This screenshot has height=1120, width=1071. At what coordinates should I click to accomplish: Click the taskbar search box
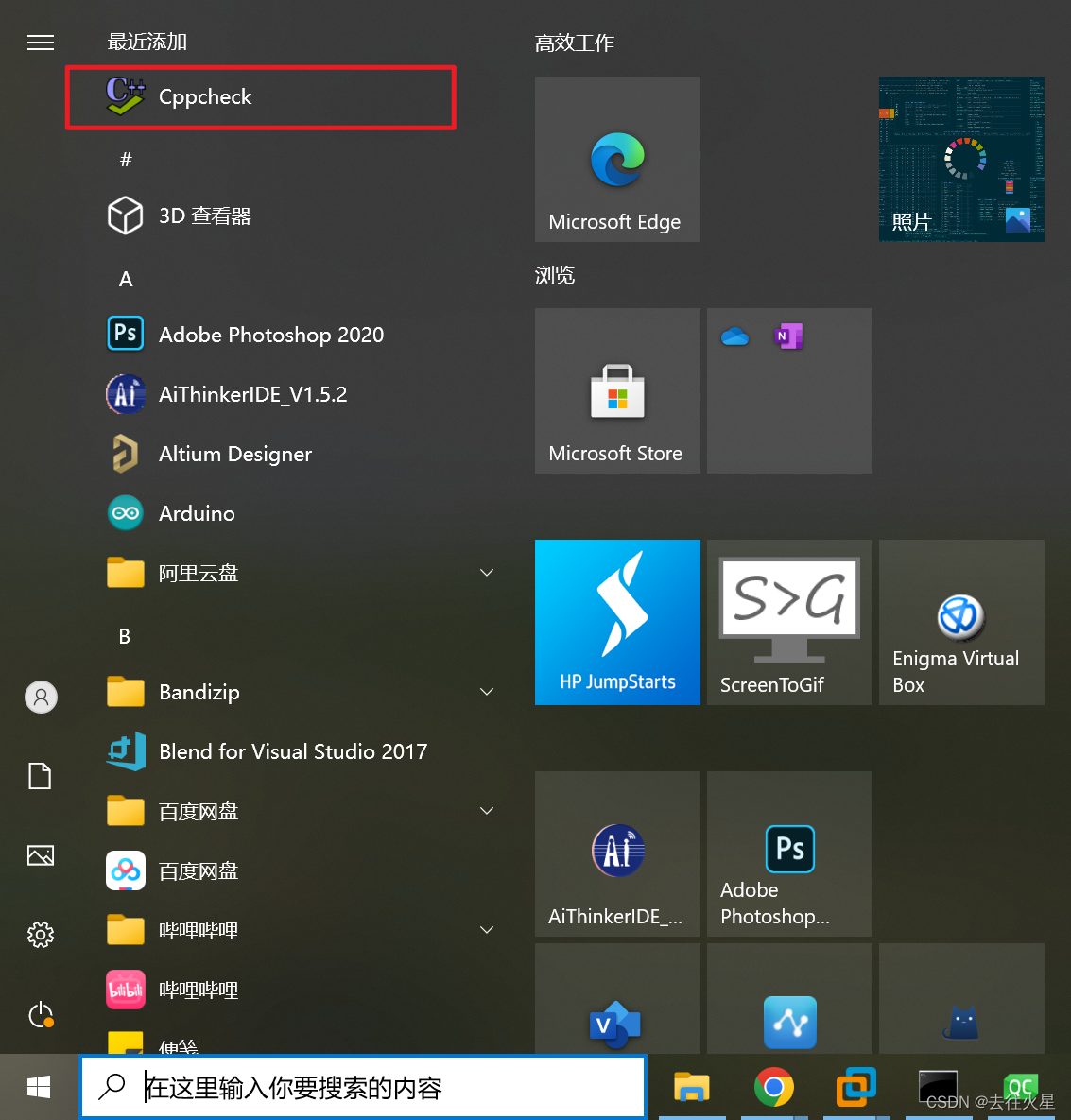(x=363, y=1087)
